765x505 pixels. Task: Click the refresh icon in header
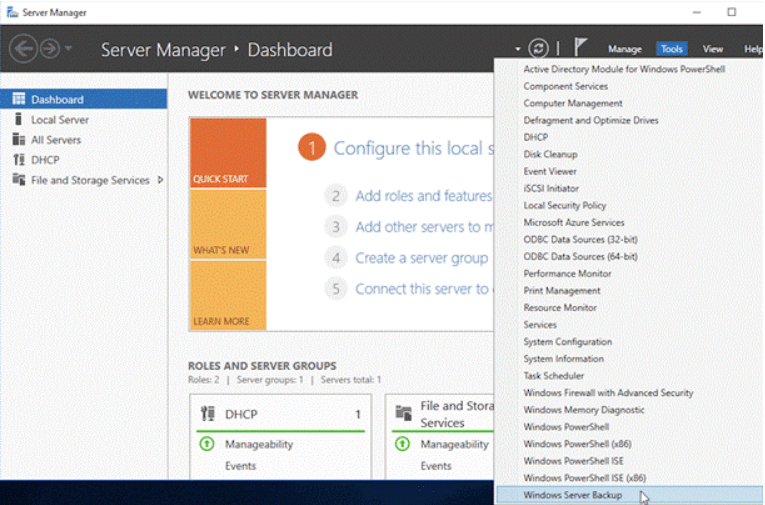tap(539, 48)
